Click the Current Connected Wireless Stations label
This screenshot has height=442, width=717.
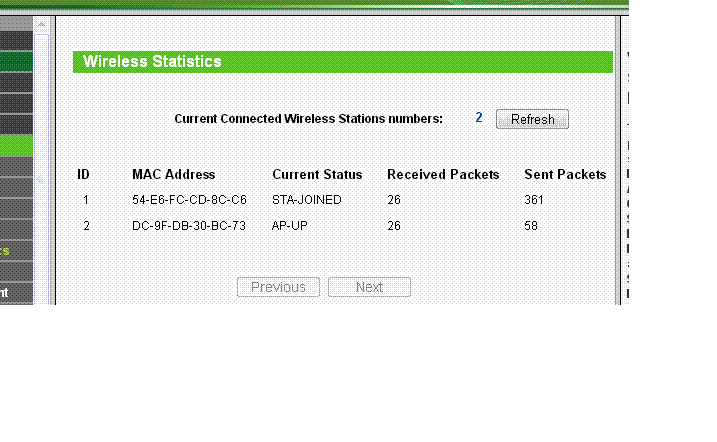pyautogui.click(x=308, y=119)
